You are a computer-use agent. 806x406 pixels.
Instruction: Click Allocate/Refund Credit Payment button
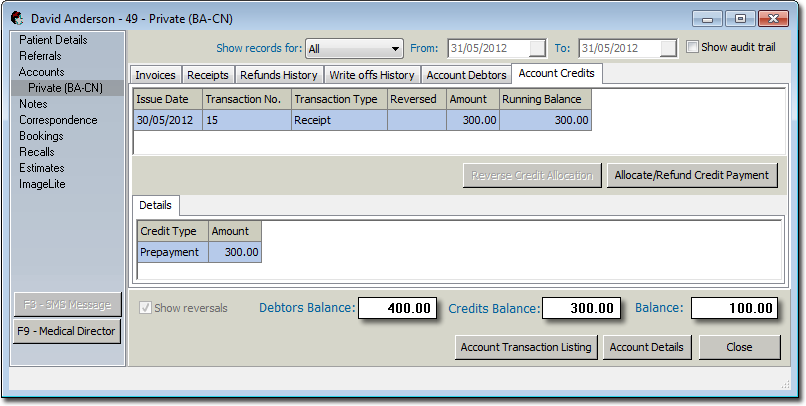692,175
